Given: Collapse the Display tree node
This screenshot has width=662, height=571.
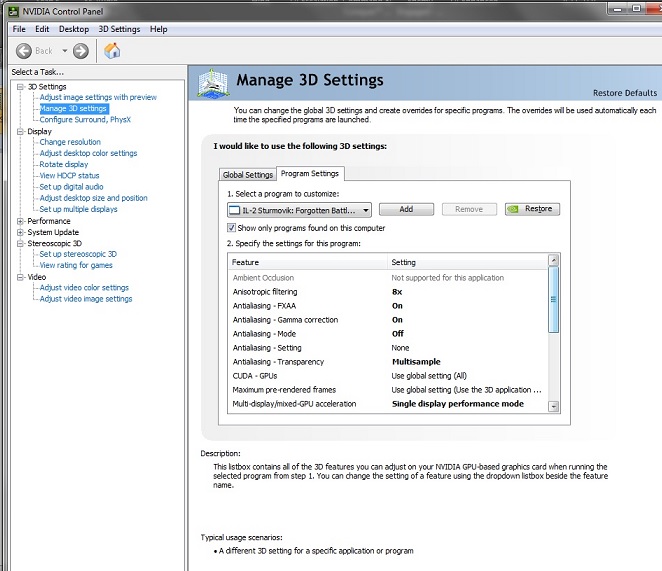Looking at the screenshot, I should coord(20,131).
